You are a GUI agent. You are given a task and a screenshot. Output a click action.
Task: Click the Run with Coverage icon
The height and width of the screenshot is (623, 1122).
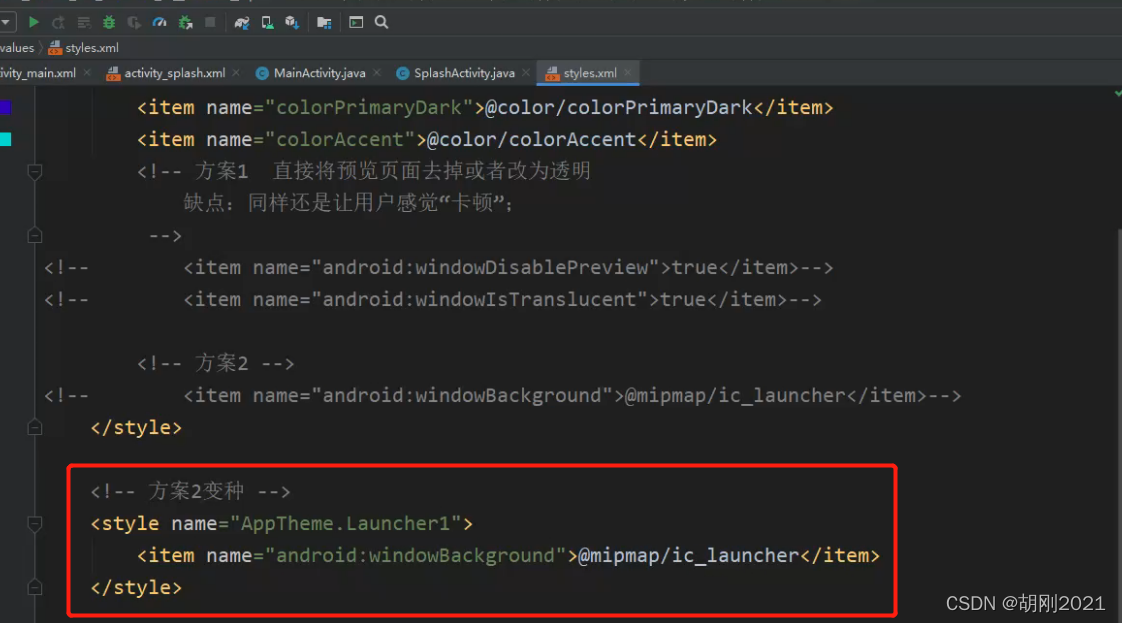coord(134,22)
